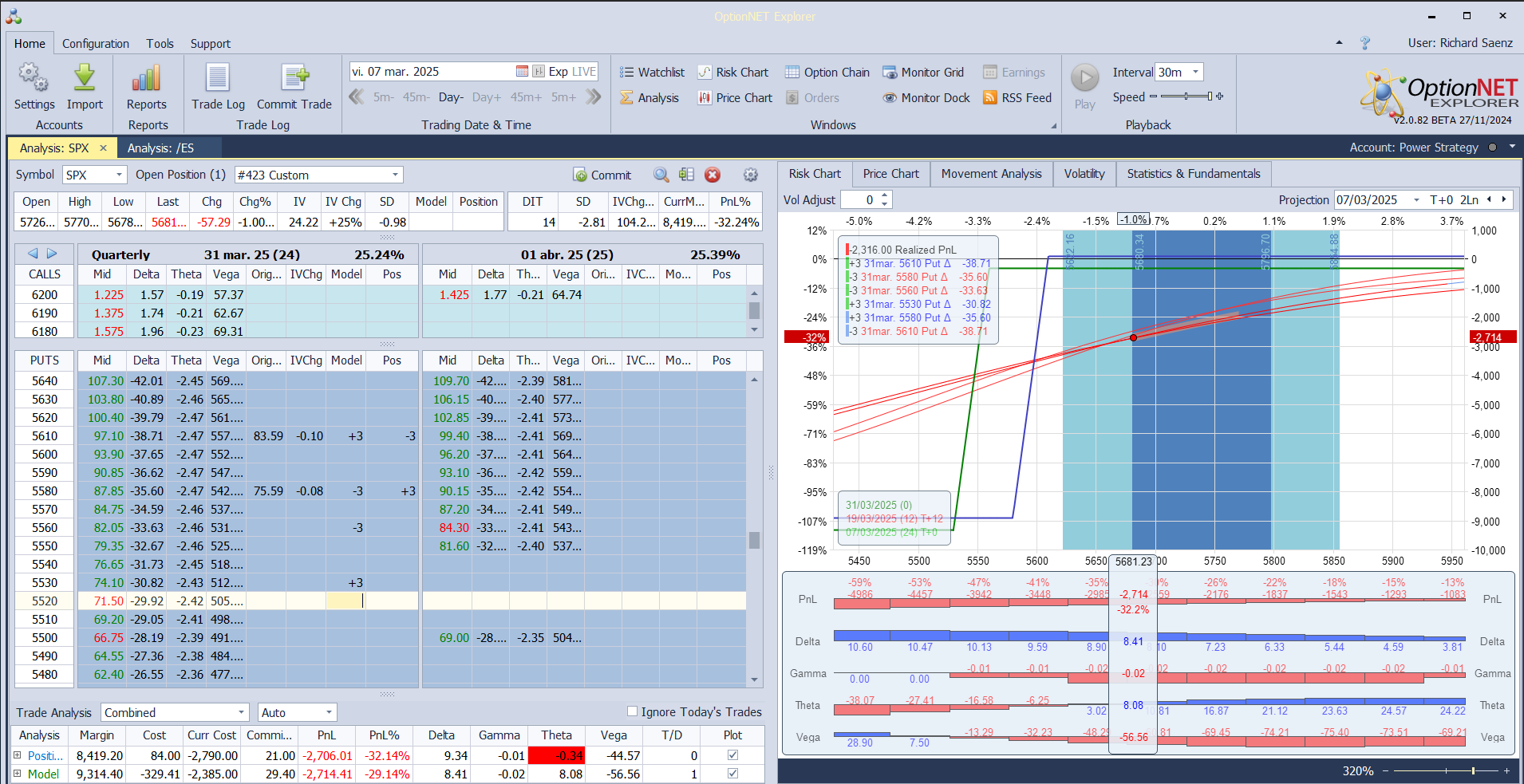Open the Configuration ribbon tab
This screenshot has height=784, width=1524.
[x=96, y=44]
